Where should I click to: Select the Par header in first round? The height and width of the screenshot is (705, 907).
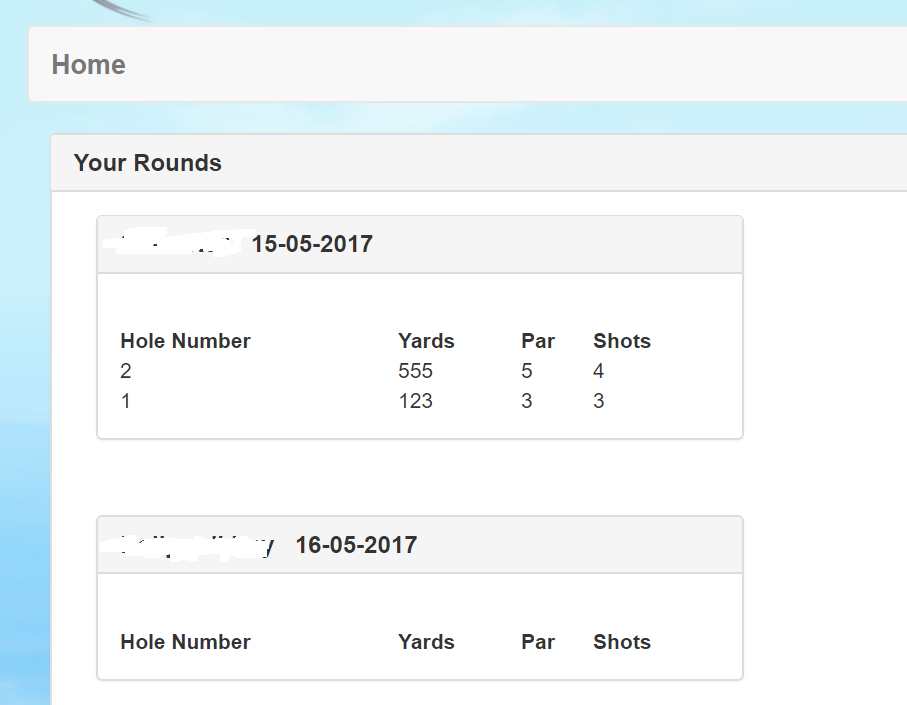(x=538, y=341)
